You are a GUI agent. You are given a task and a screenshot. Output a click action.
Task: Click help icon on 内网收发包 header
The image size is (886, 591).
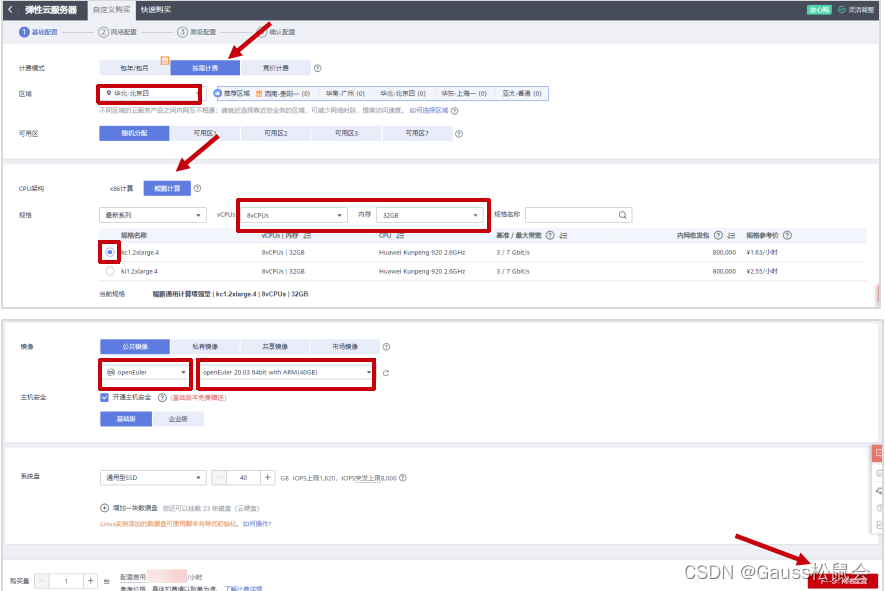(x=718, y=235)
